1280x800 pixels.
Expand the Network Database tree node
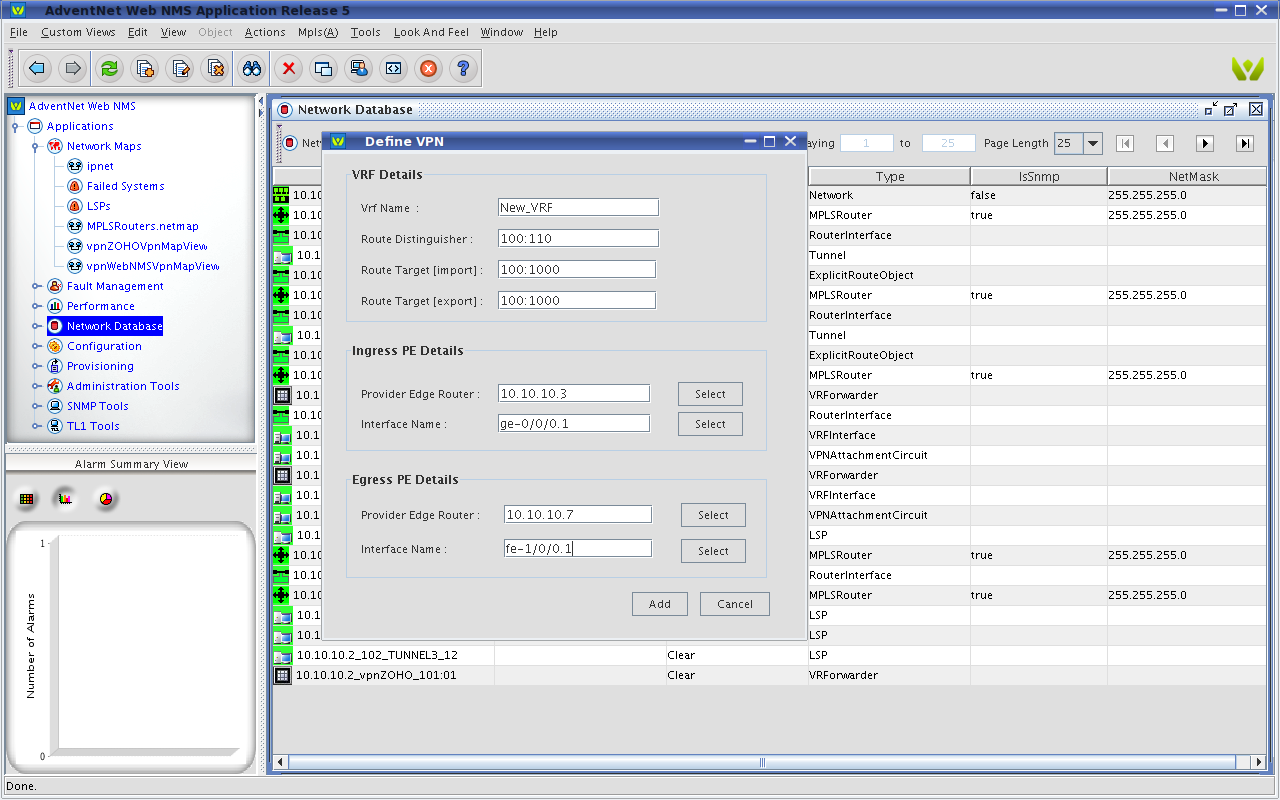pos(35,327)
